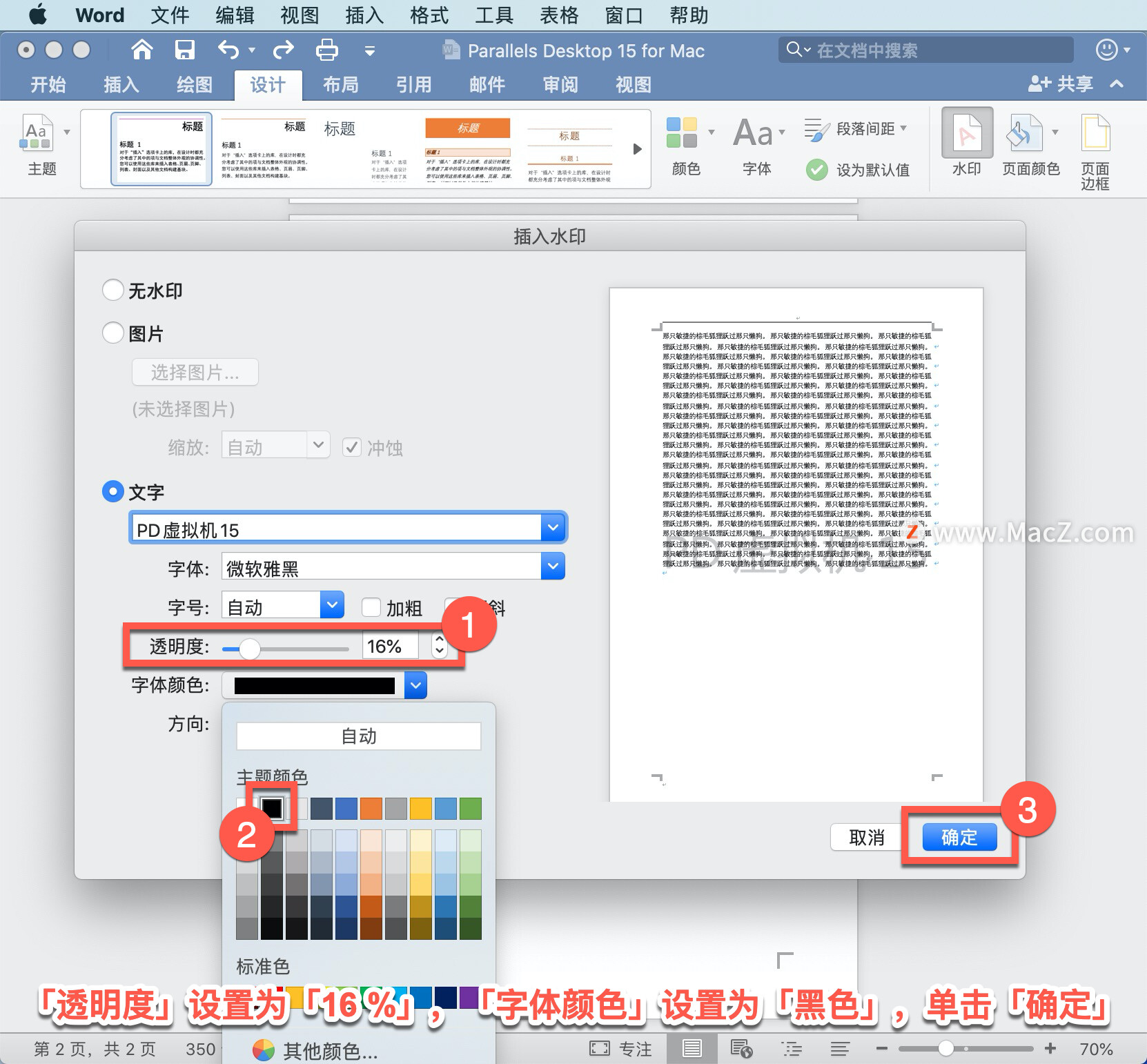Select the 图片 watermark radio button
The height and width of the screenshot is (1064, 1147).
pyautogui.click(x=113, y=332)
